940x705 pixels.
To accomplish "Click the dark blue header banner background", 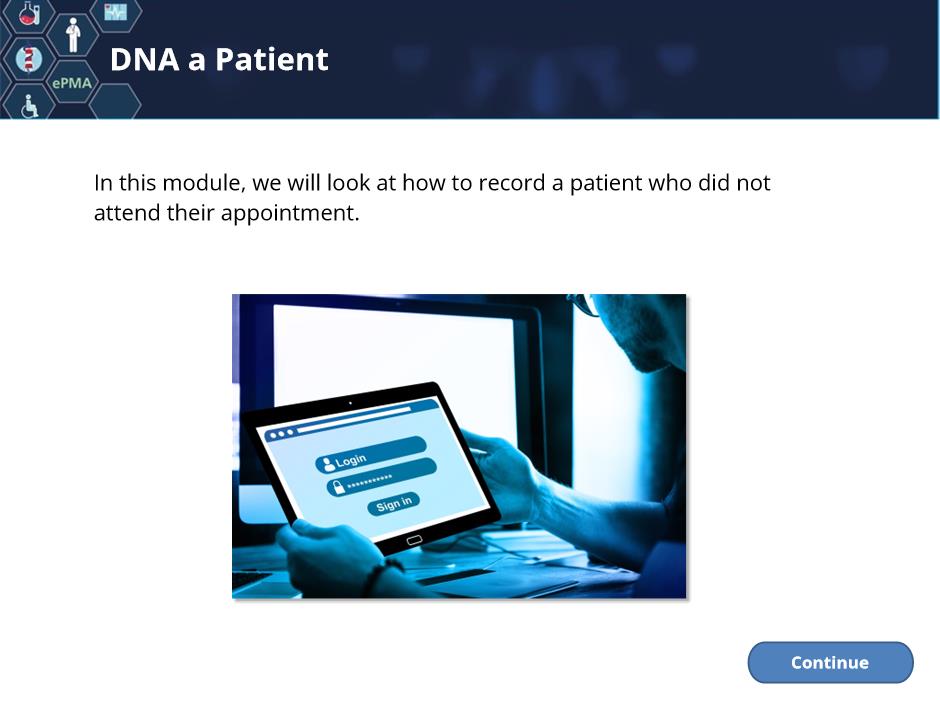I will coord(599,59).
